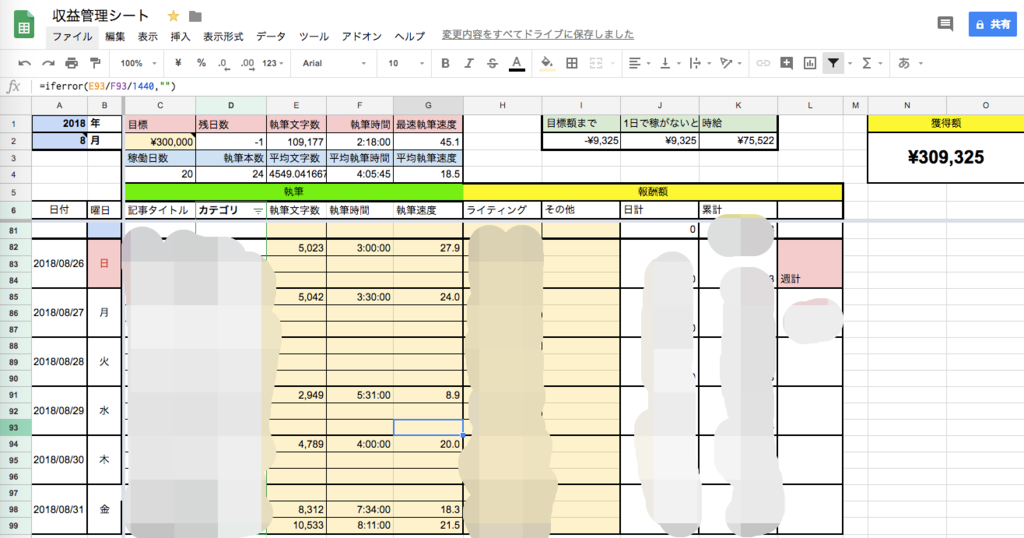Click the blue 共有 share button

click(992, 24)
